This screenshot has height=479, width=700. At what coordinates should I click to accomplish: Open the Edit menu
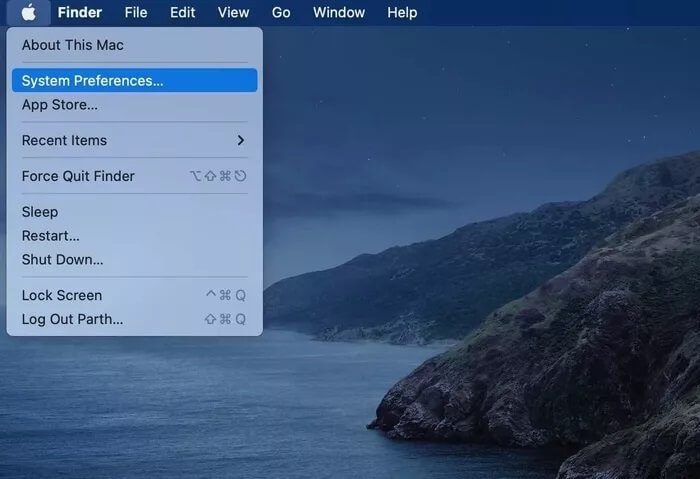182,13
